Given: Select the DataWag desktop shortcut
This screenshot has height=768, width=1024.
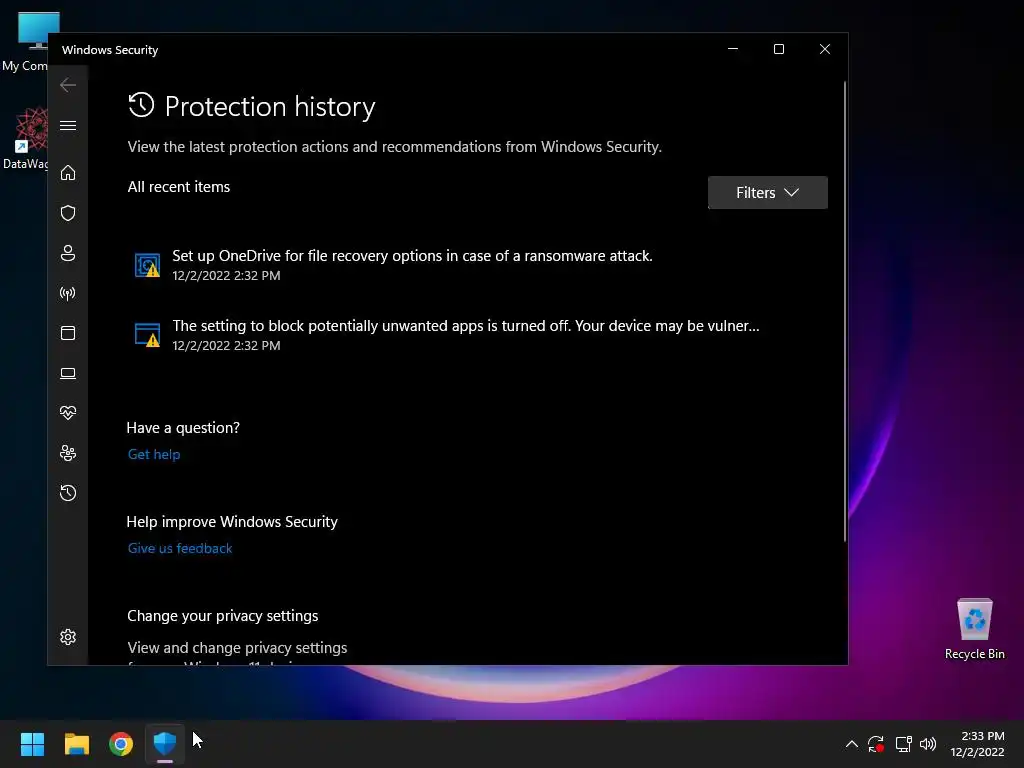Looking at the screenshot, I should tap(25, 139).
